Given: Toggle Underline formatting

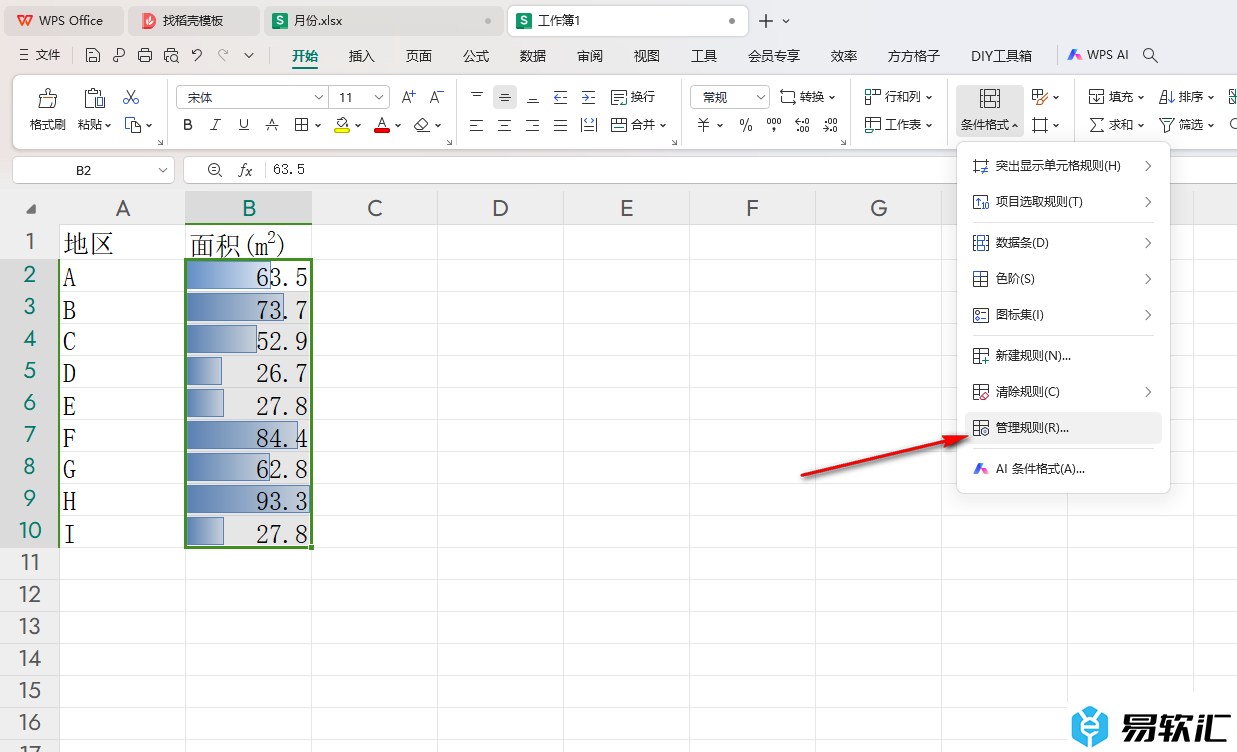Looking at the screenshot, I should (244, 125).
